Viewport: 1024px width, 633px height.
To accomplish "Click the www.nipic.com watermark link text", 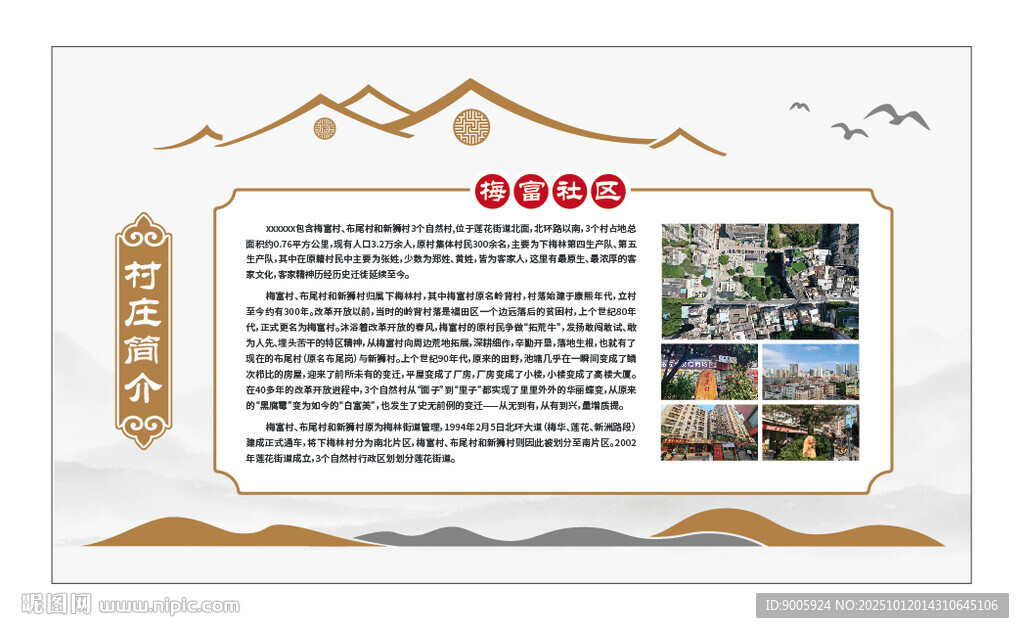I will (x=169, y=606).
